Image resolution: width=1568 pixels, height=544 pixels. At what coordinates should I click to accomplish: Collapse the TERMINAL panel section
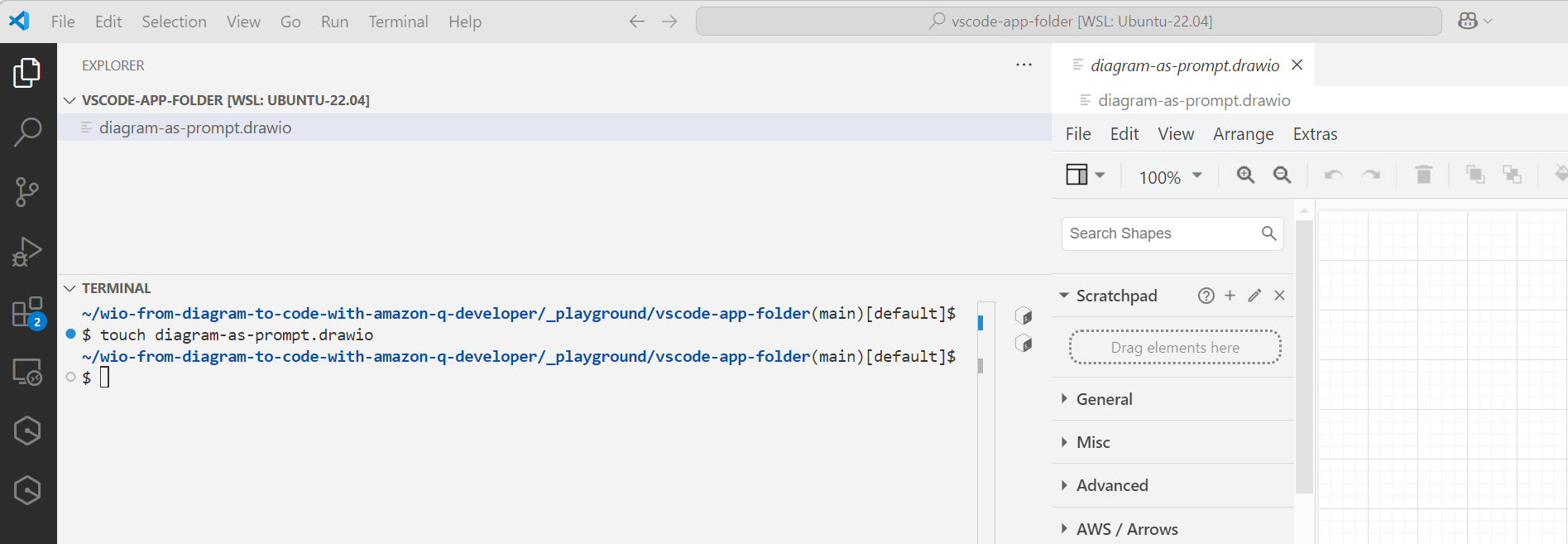[70, 288]
